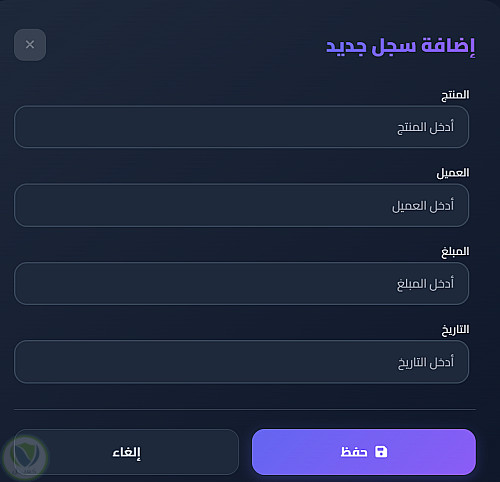Click the العميل field label
This screenshot has height=482, width=500.
pyautogui.click(x=453, y=173)
